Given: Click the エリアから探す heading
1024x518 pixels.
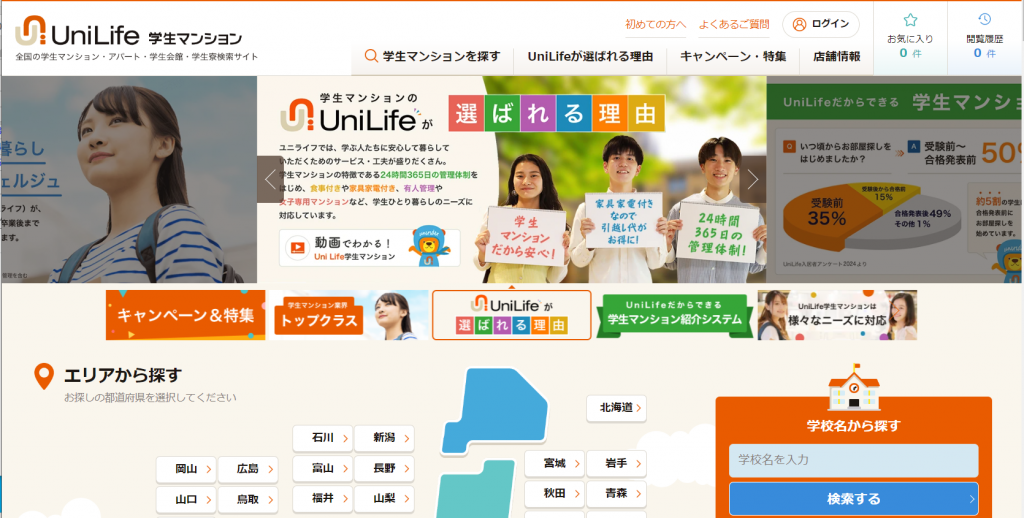Looking at the screenshot, I should pos(123,375).
